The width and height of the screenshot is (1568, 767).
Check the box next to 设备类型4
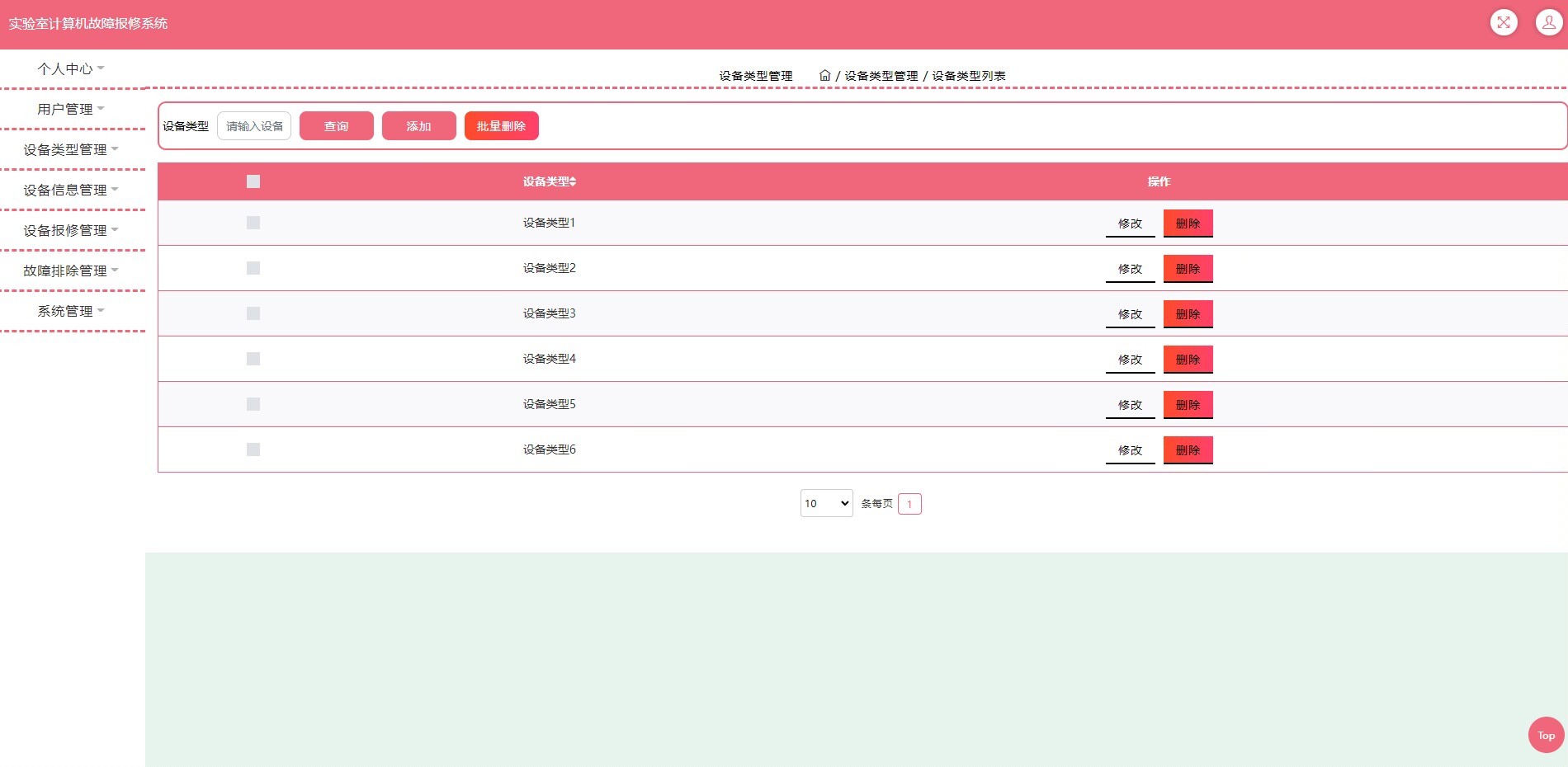(253, 359)
